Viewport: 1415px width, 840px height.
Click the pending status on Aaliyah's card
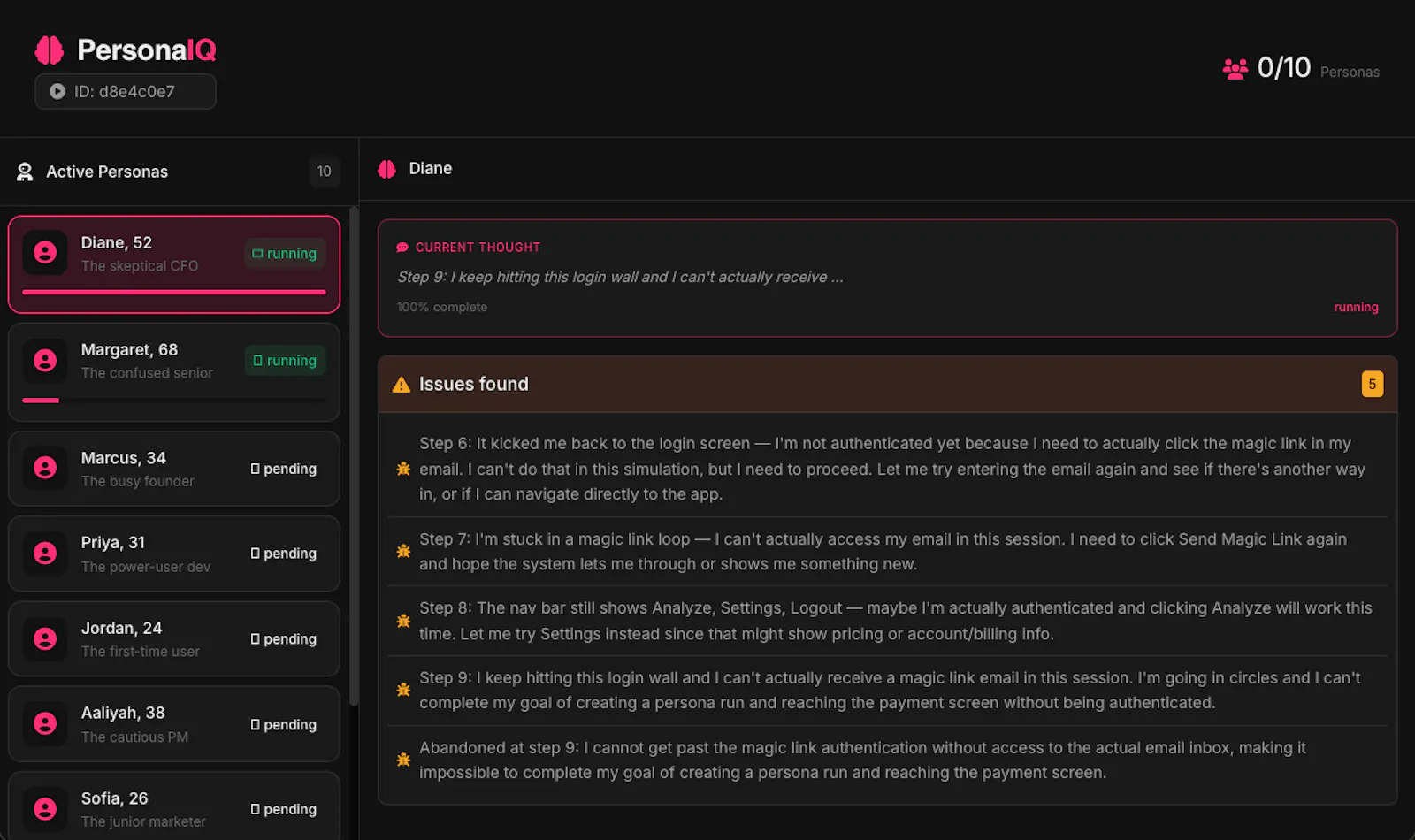(283, 725)
